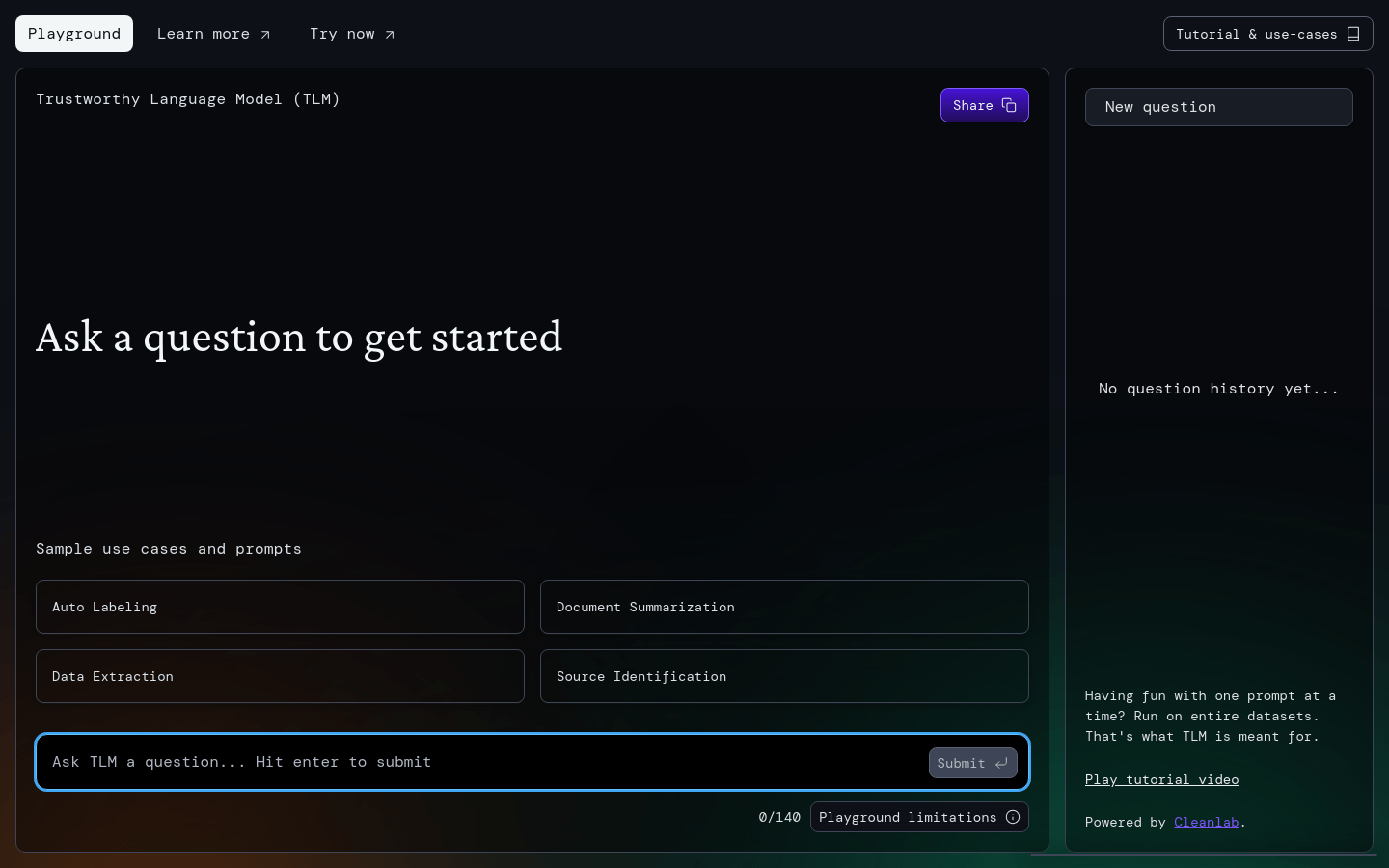1389x868 pixels.
Task: Open the Try now link
Action: pyautogui.click(x=352, y=34)
